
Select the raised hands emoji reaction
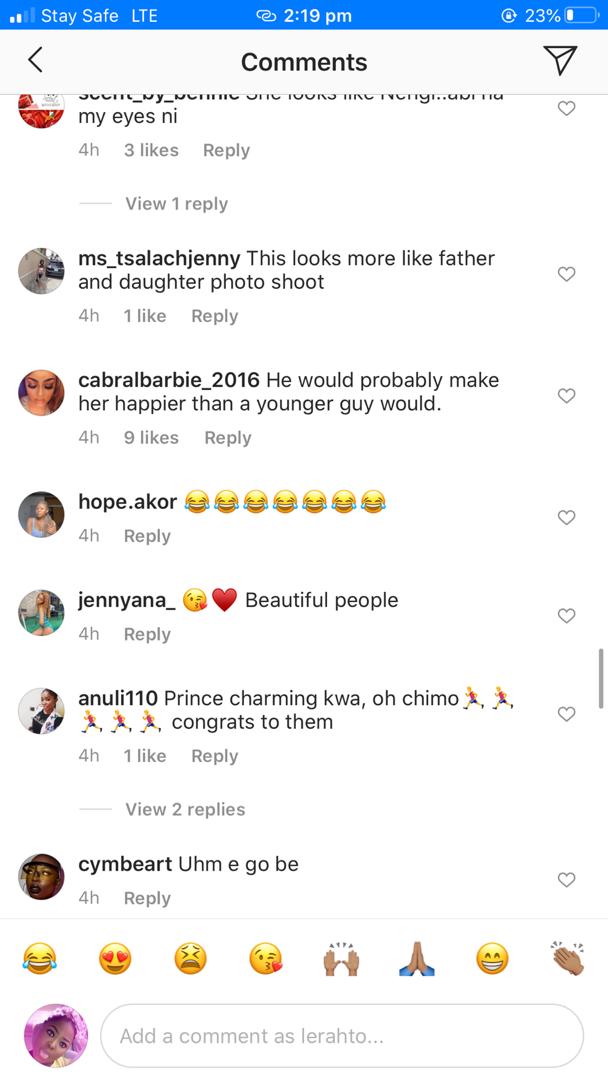click(341, 957)
